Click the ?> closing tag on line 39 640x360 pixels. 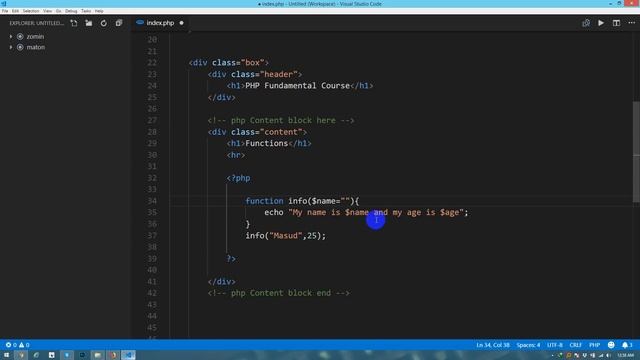click(x=231, y=258)
